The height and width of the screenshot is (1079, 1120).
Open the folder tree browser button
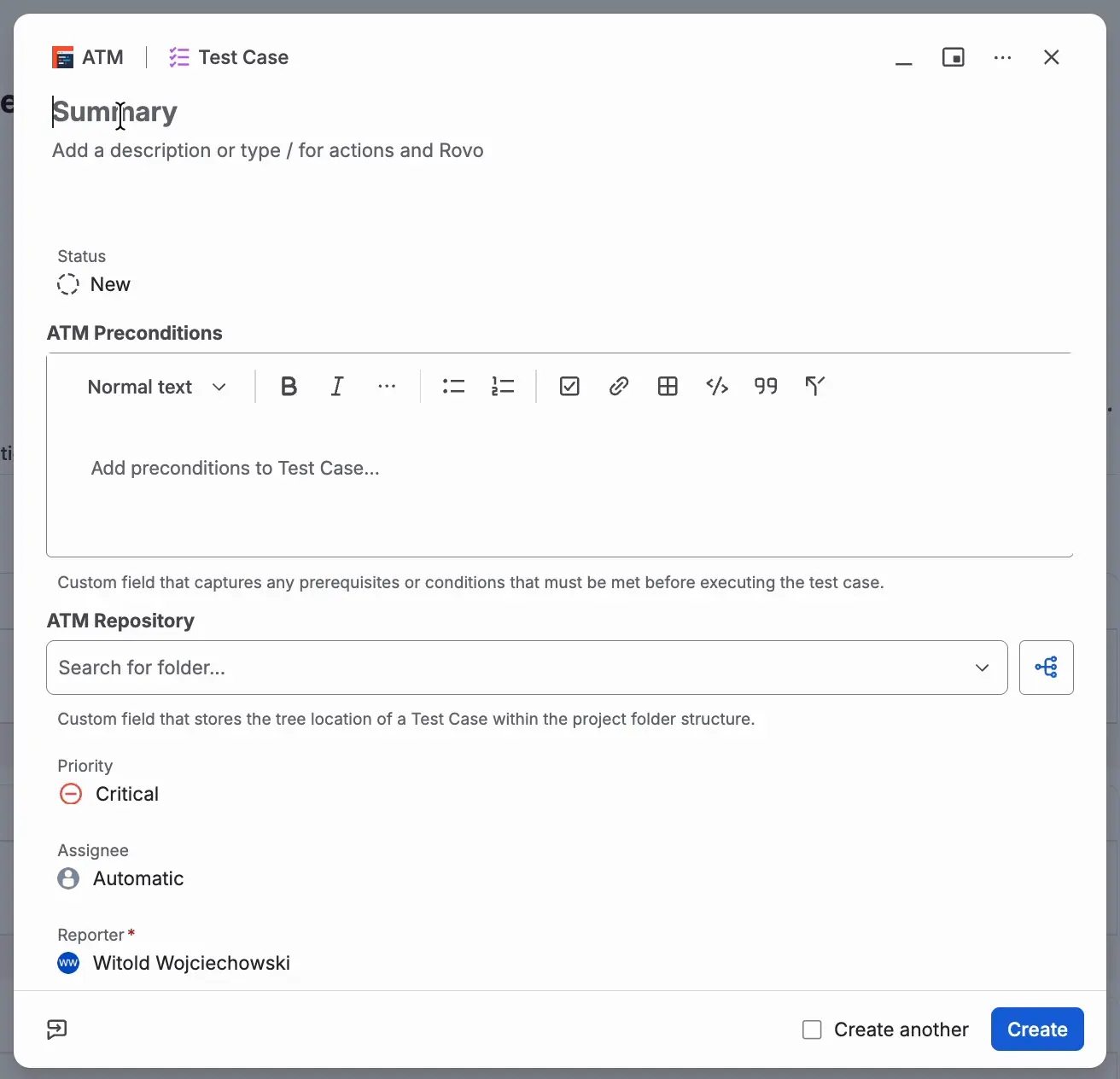click(1047, 668)
